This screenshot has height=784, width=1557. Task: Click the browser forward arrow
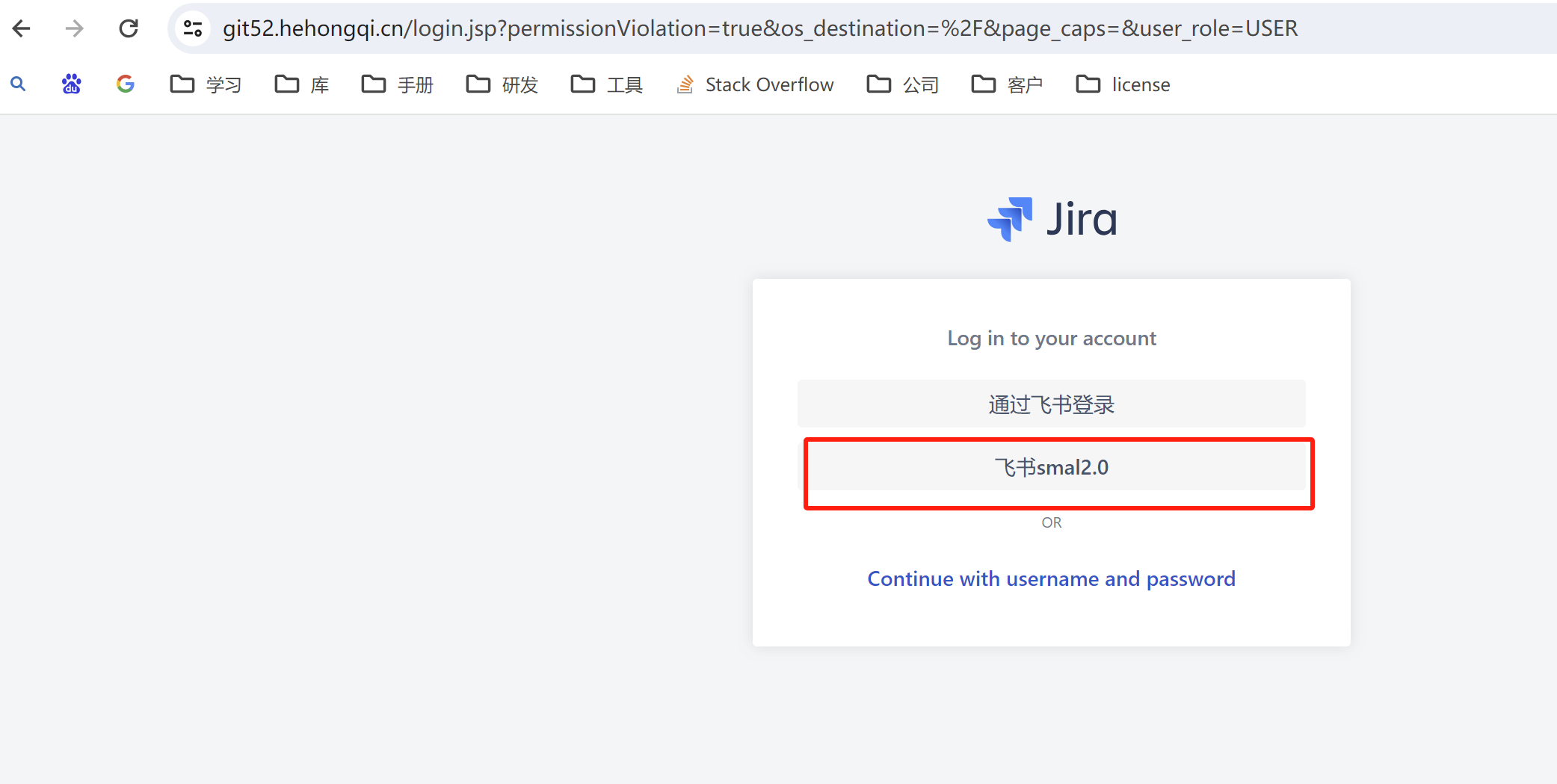tap(75, 28)
